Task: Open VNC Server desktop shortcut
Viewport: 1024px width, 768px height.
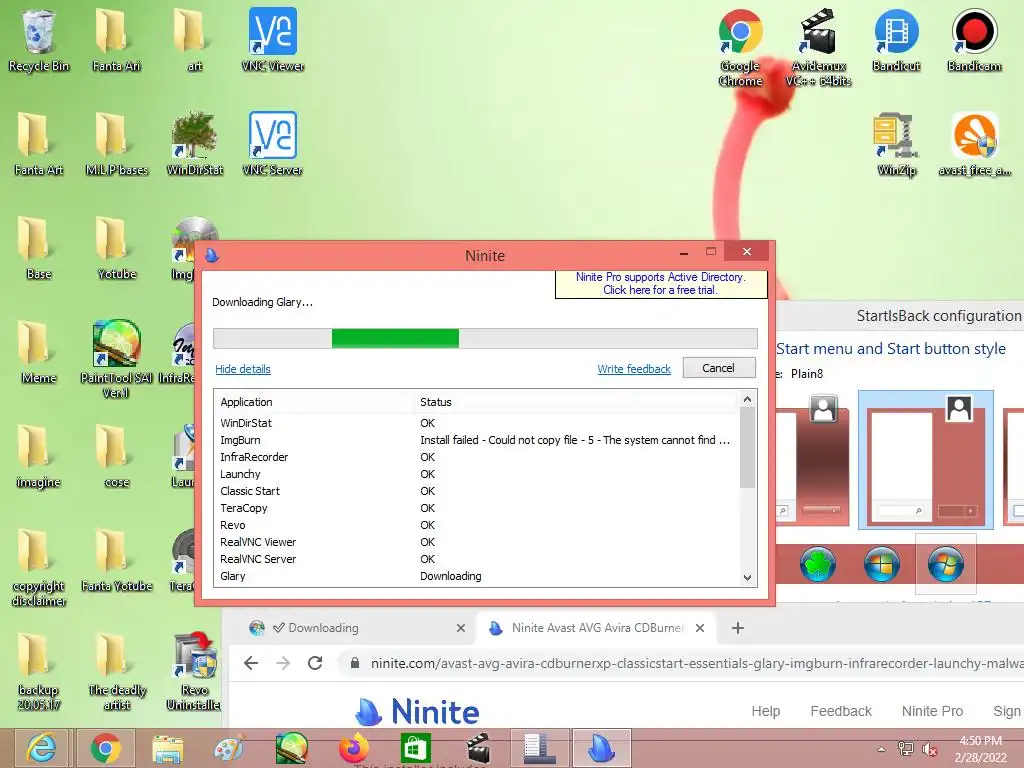Action: click(272, 144)
